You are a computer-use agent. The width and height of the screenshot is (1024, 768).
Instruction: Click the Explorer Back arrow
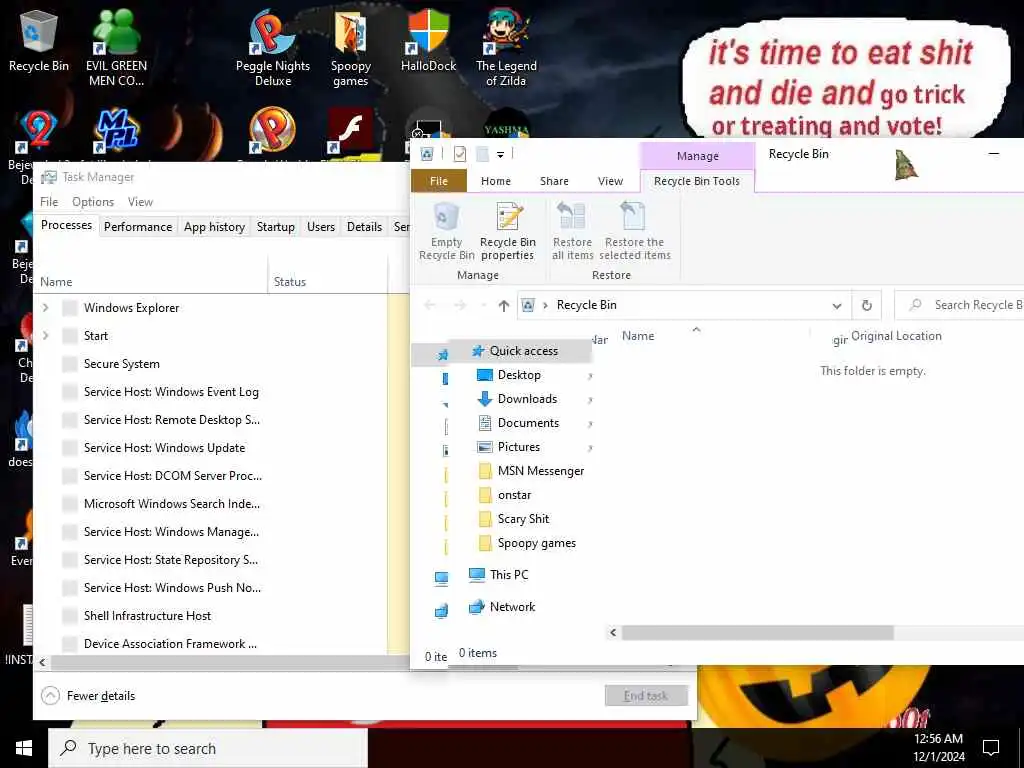[x=430, y=305]
